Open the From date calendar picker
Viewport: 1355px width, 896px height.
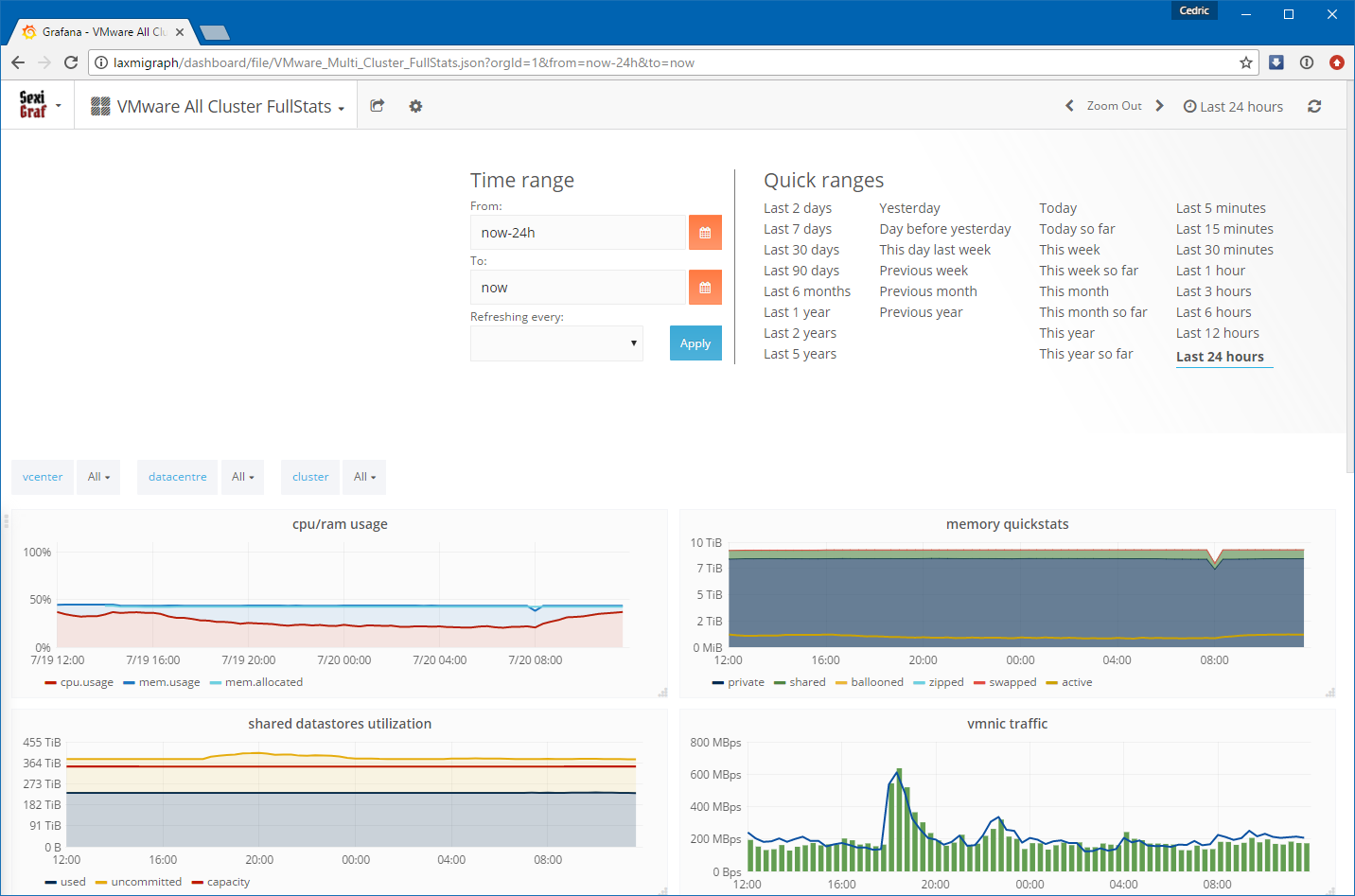(705, 233)
